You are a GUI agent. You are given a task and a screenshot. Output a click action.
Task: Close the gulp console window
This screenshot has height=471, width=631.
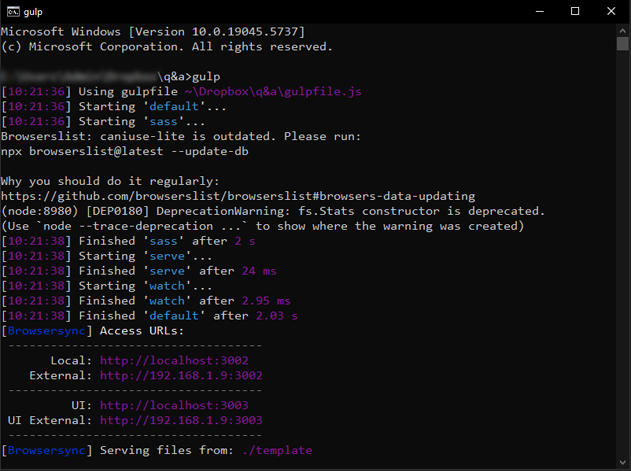(x=611, y=12)
